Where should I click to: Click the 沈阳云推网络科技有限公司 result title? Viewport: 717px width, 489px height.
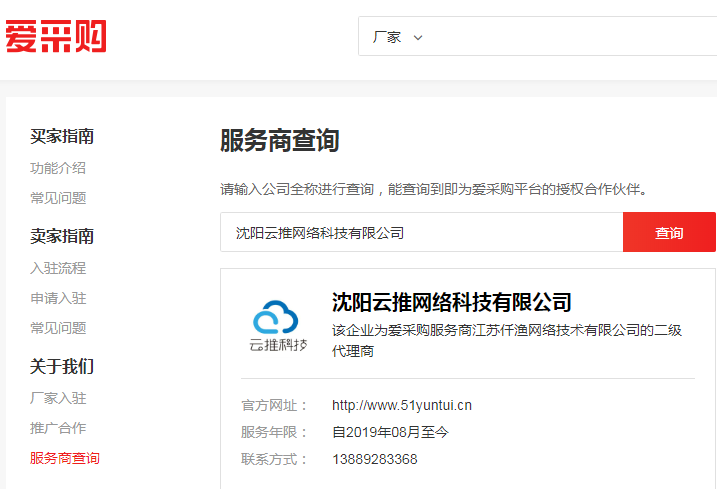point(452,302)
